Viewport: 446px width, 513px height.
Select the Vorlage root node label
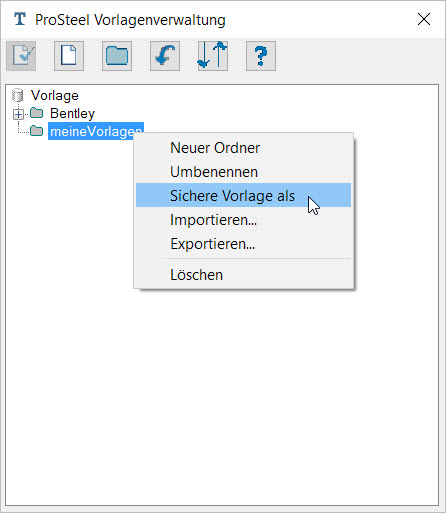55,96
